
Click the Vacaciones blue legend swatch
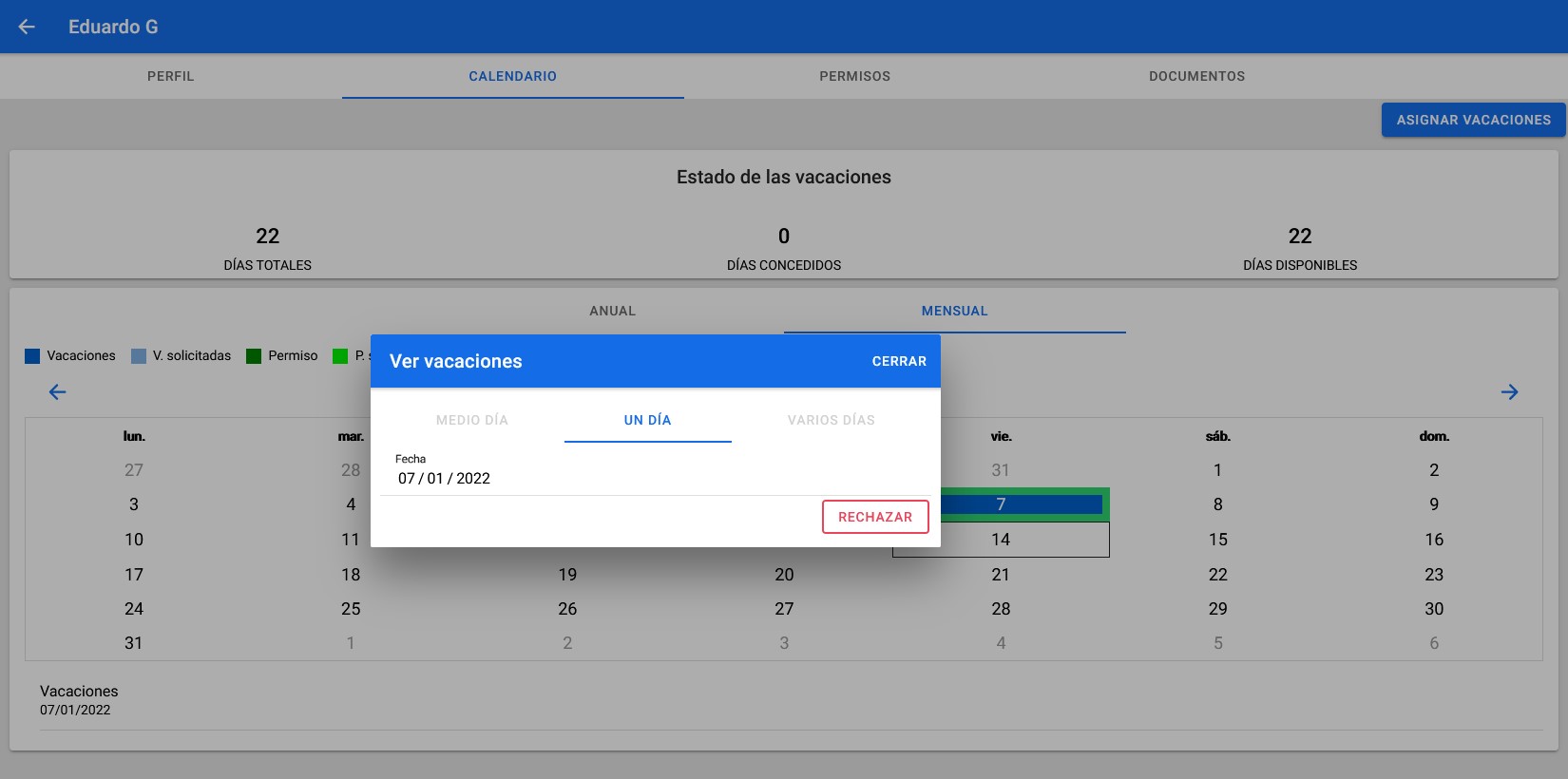[32, 356]
